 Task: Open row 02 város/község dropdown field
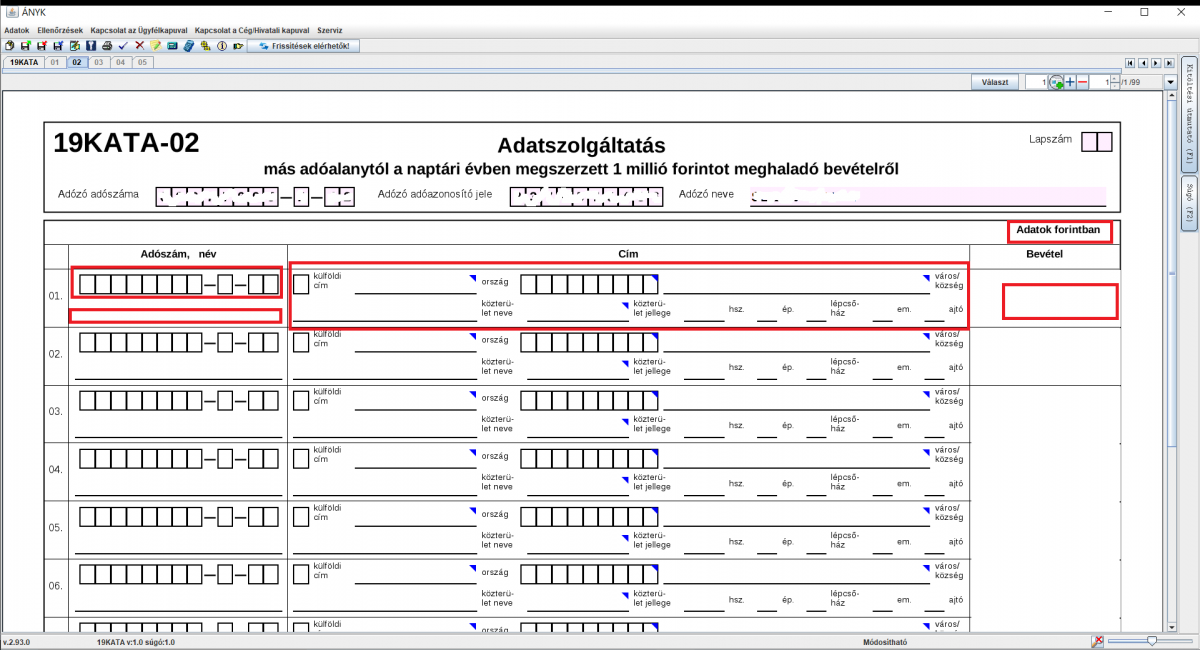tap(796, 342)
